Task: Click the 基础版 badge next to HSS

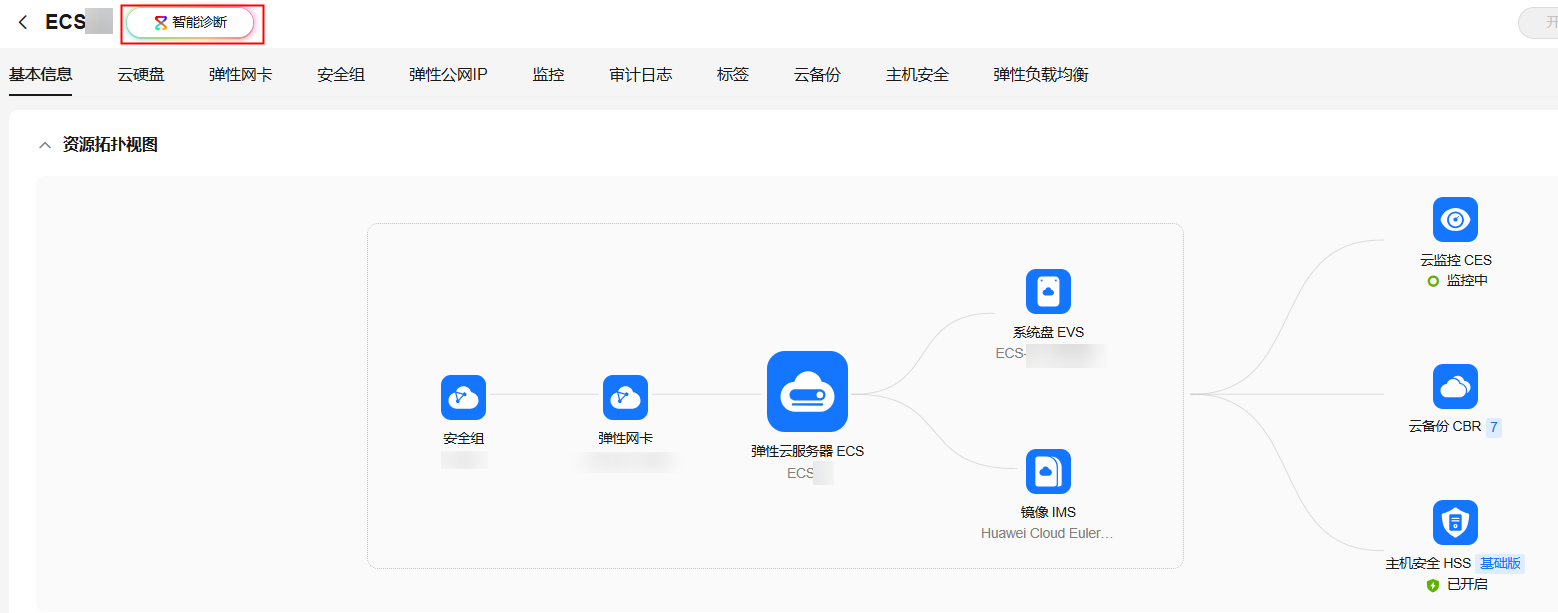Action: [x=1500, y=563]
